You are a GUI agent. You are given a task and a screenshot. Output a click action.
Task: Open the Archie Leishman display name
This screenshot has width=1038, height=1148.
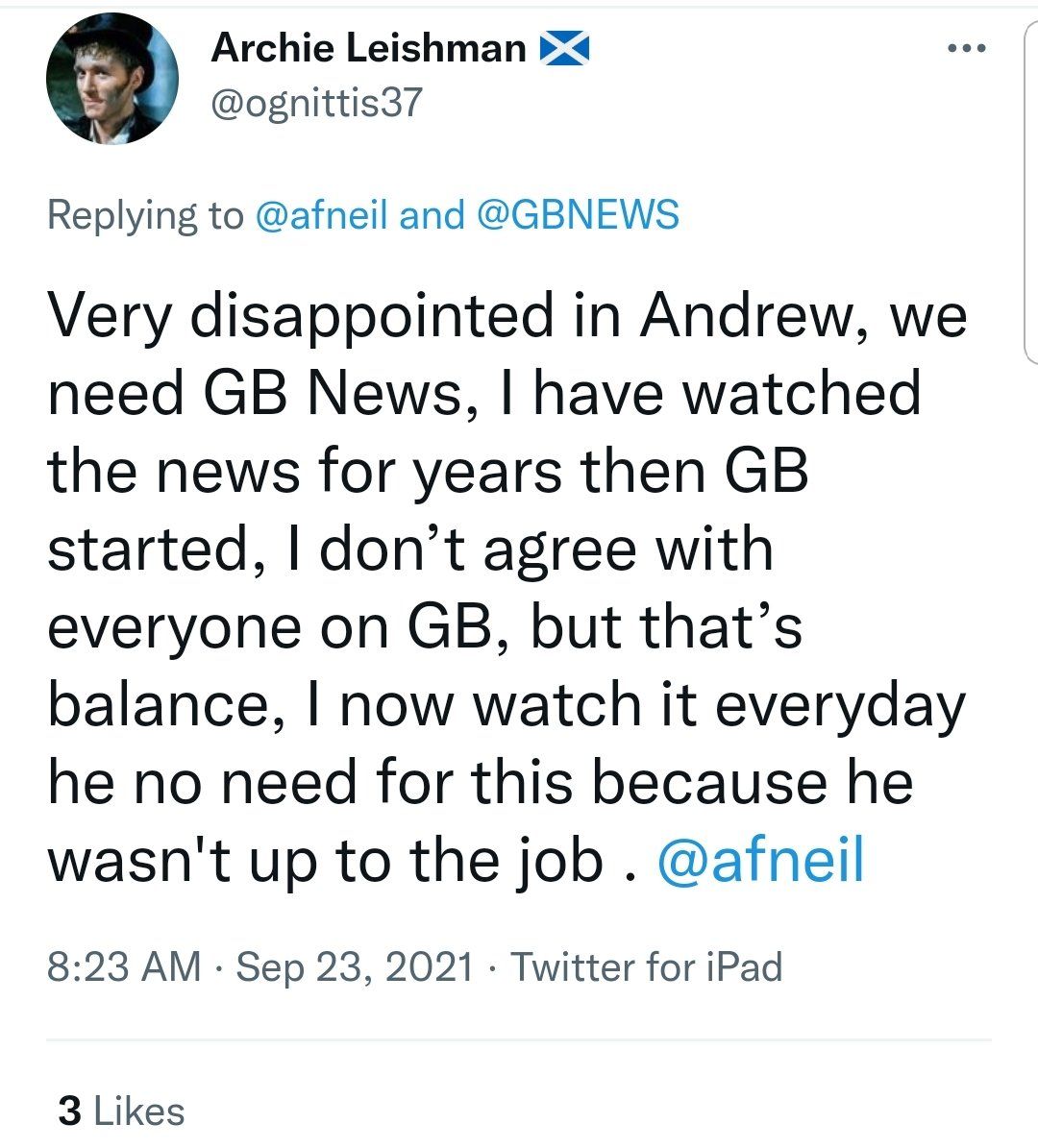(368, 48)
